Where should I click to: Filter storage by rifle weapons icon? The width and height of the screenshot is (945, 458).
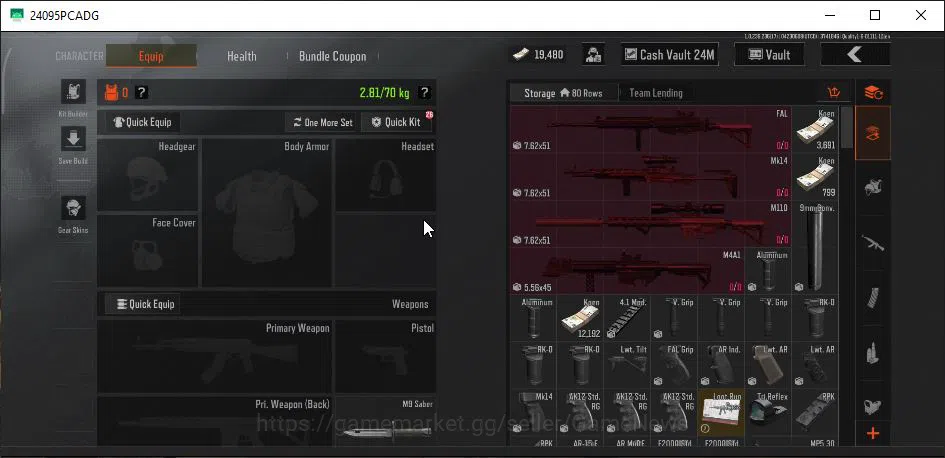pyautogui.click(x=873, y=243)
